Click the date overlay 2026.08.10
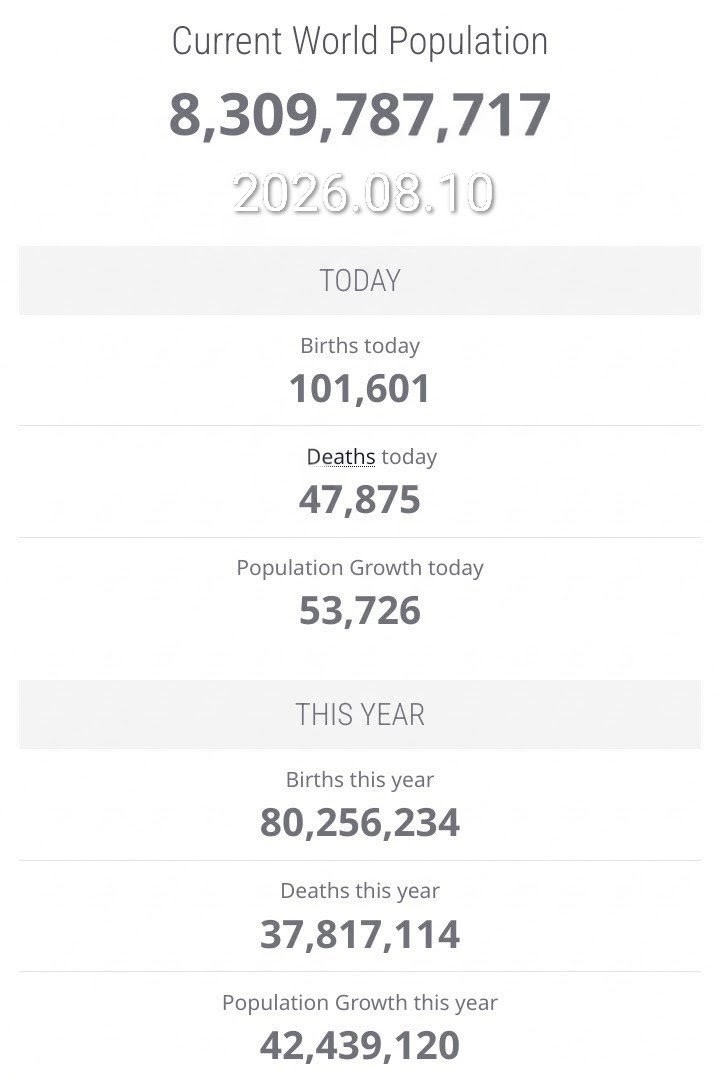Screen dimensions: 720x1076 tap(363, 193)
